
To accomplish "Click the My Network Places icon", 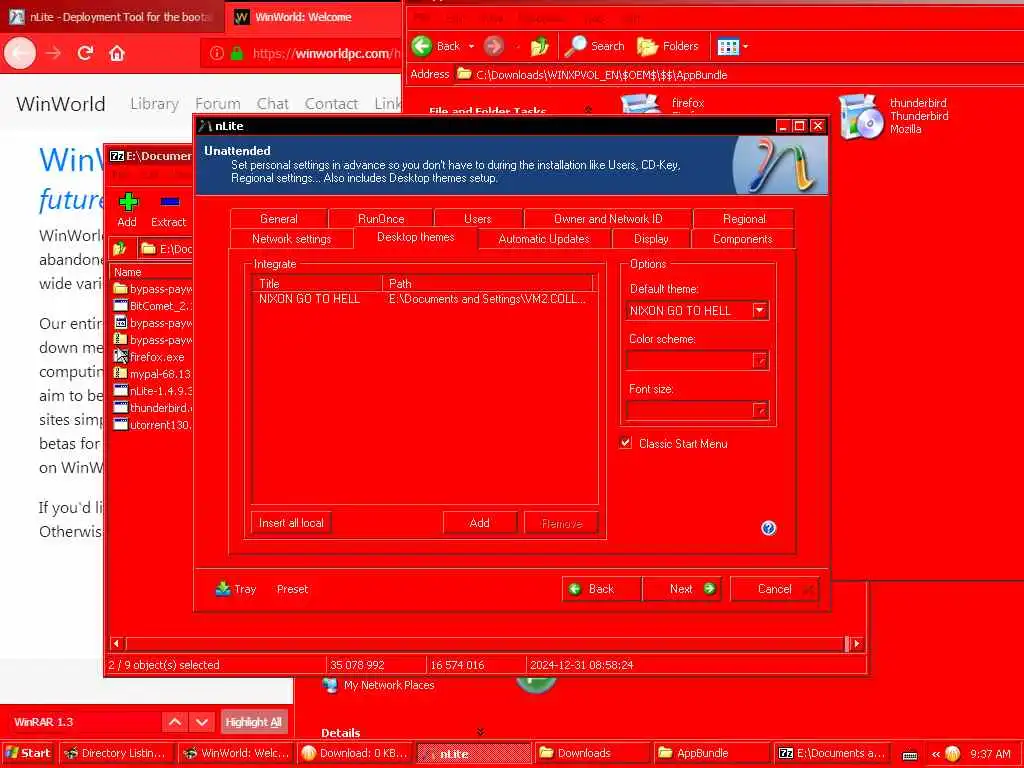I will [330, 685].
